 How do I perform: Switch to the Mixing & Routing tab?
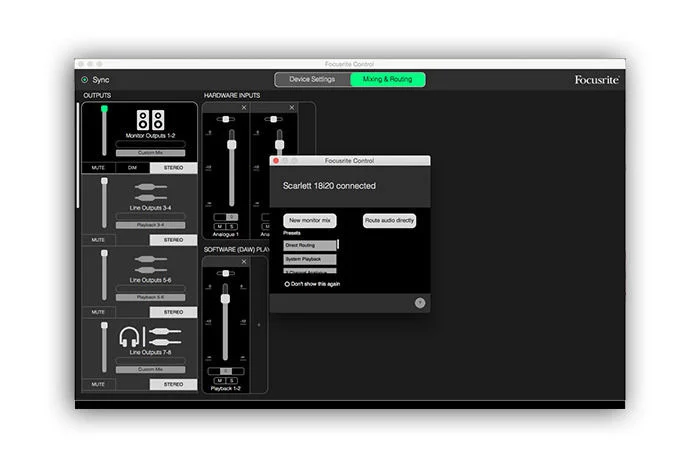coord(388,79)
